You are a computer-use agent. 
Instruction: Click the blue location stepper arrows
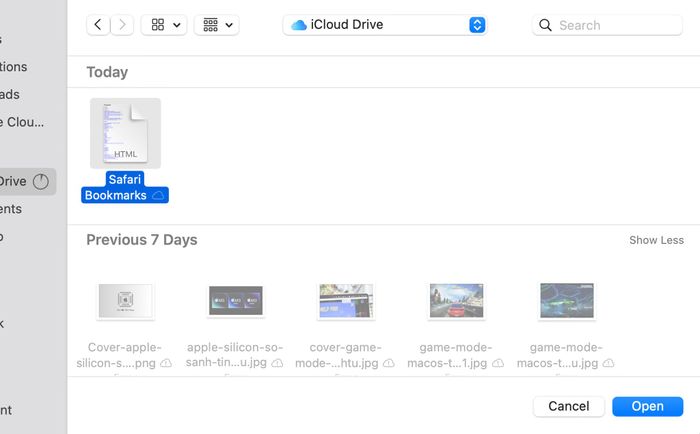[477, 25]
